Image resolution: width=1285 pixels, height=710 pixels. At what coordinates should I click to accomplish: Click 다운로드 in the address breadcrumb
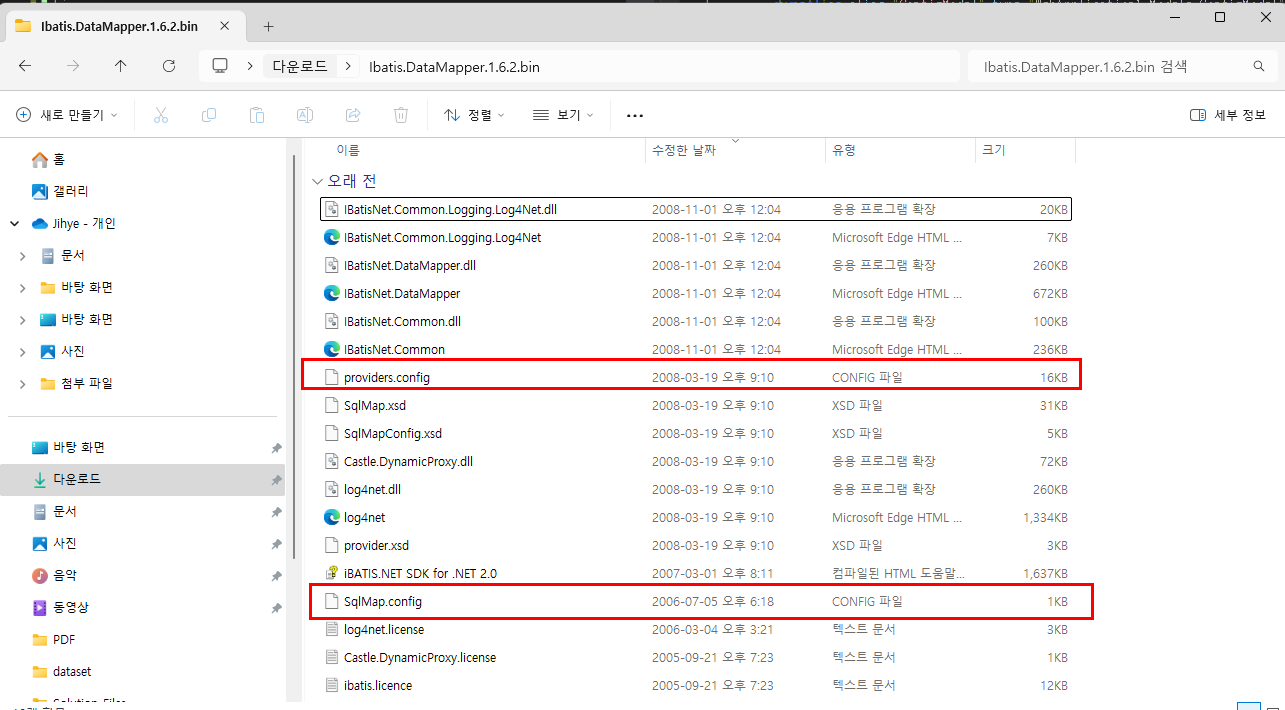click(x=300, y=66)
